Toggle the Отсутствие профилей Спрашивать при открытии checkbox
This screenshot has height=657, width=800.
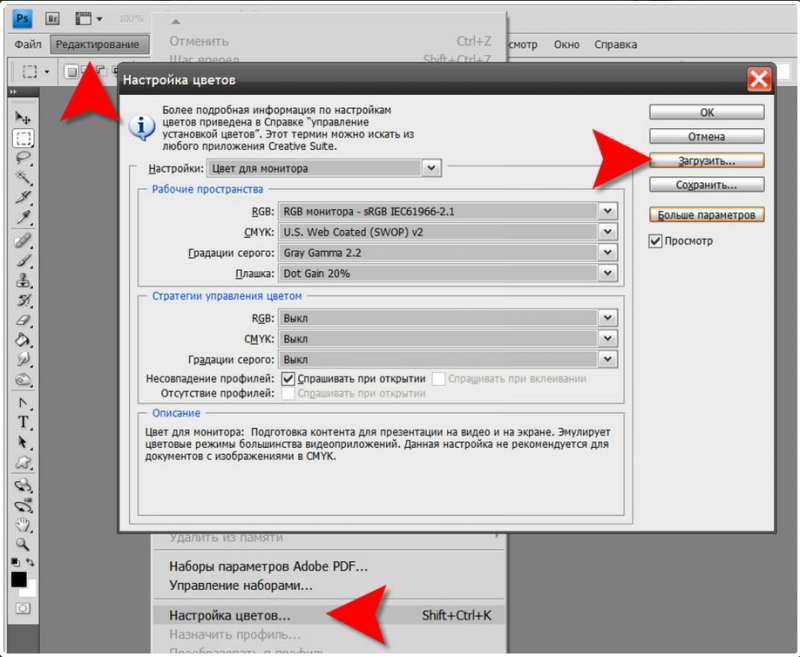pyautogui.click(x=288, y=393)
